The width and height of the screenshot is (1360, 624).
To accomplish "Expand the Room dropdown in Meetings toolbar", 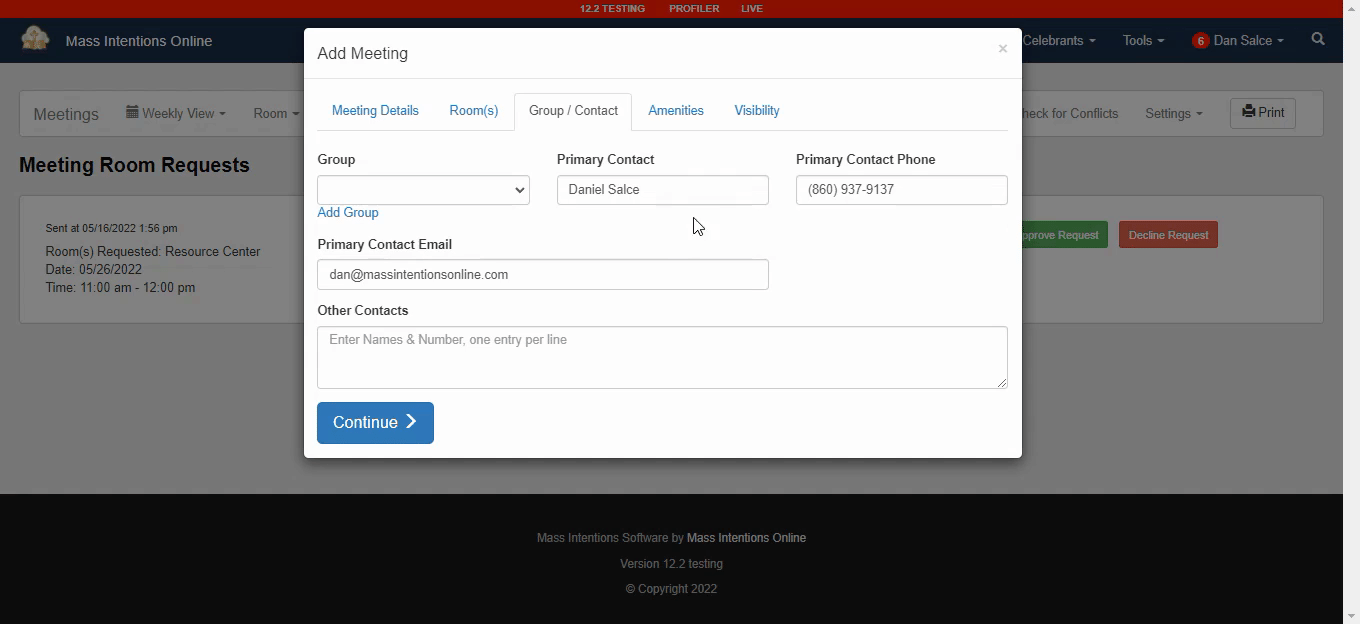I will [x=276, y=113].
